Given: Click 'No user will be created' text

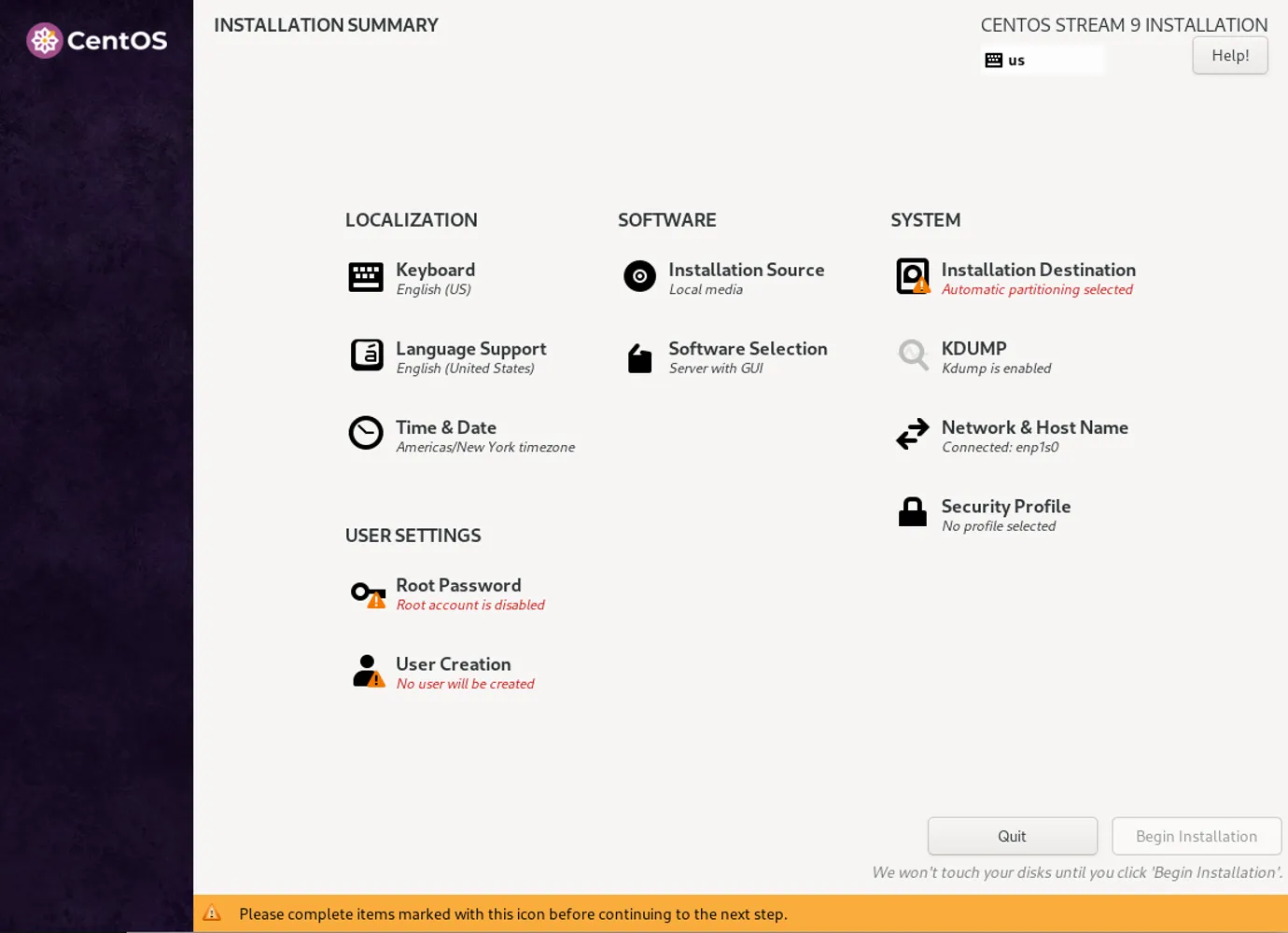Looking at the screenshot, I should click(x=465, y=684).
